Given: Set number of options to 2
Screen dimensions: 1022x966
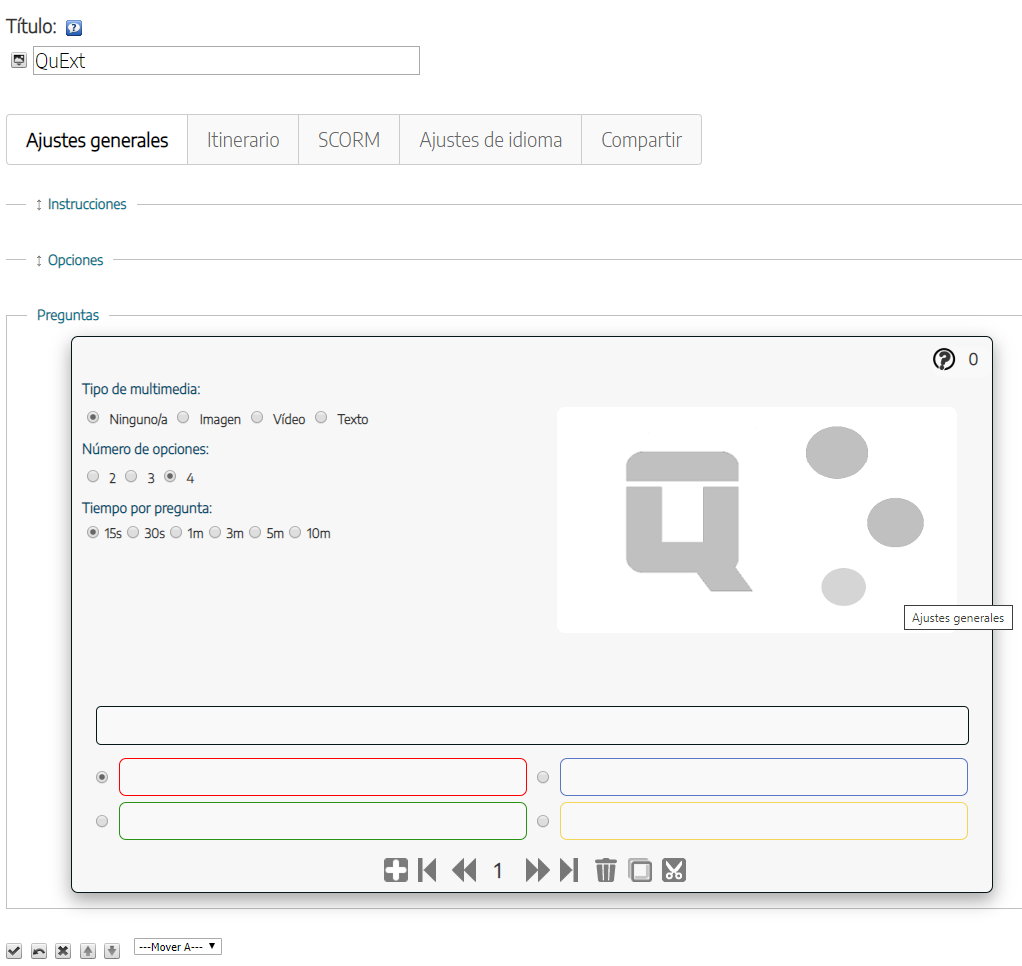Looking at the screenshot, I should click(x=93, y=477).
